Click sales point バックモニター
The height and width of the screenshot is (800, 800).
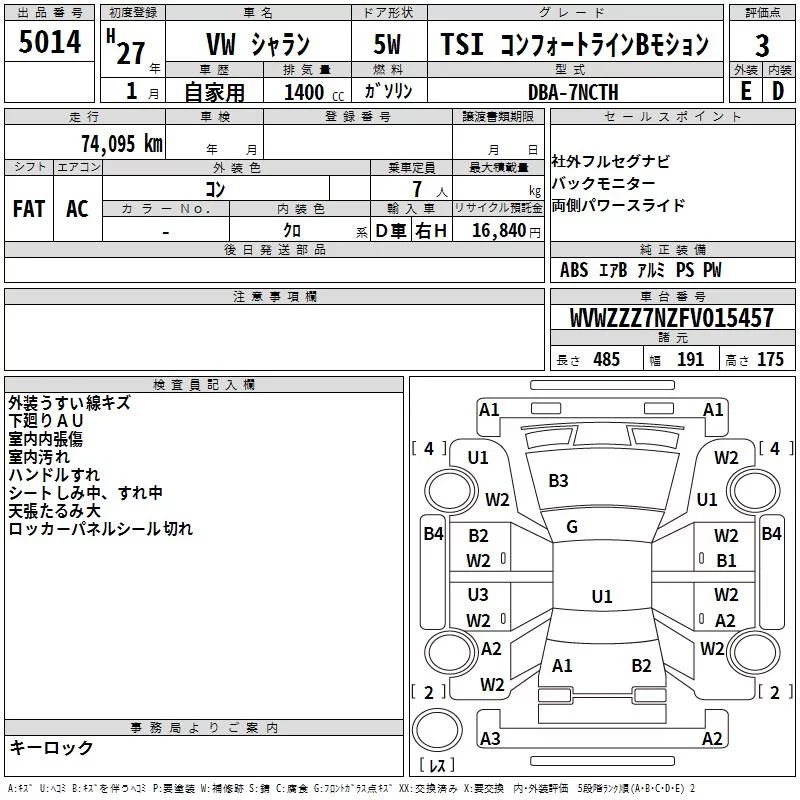[603, 183]
